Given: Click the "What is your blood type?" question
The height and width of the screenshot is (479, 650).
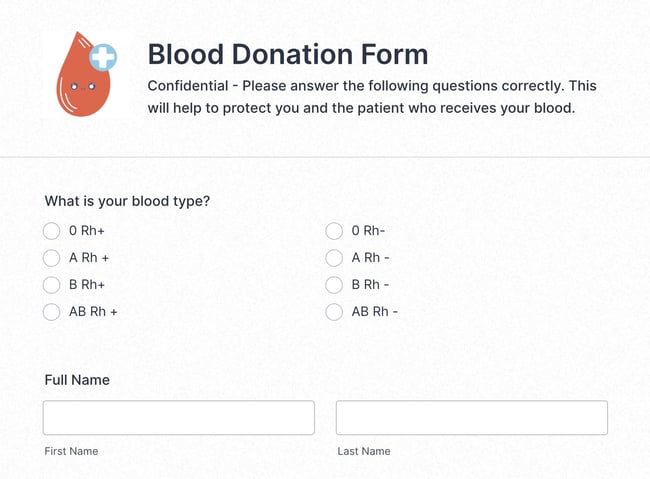Looking at the screenshot, I should (x=127, y=201).
